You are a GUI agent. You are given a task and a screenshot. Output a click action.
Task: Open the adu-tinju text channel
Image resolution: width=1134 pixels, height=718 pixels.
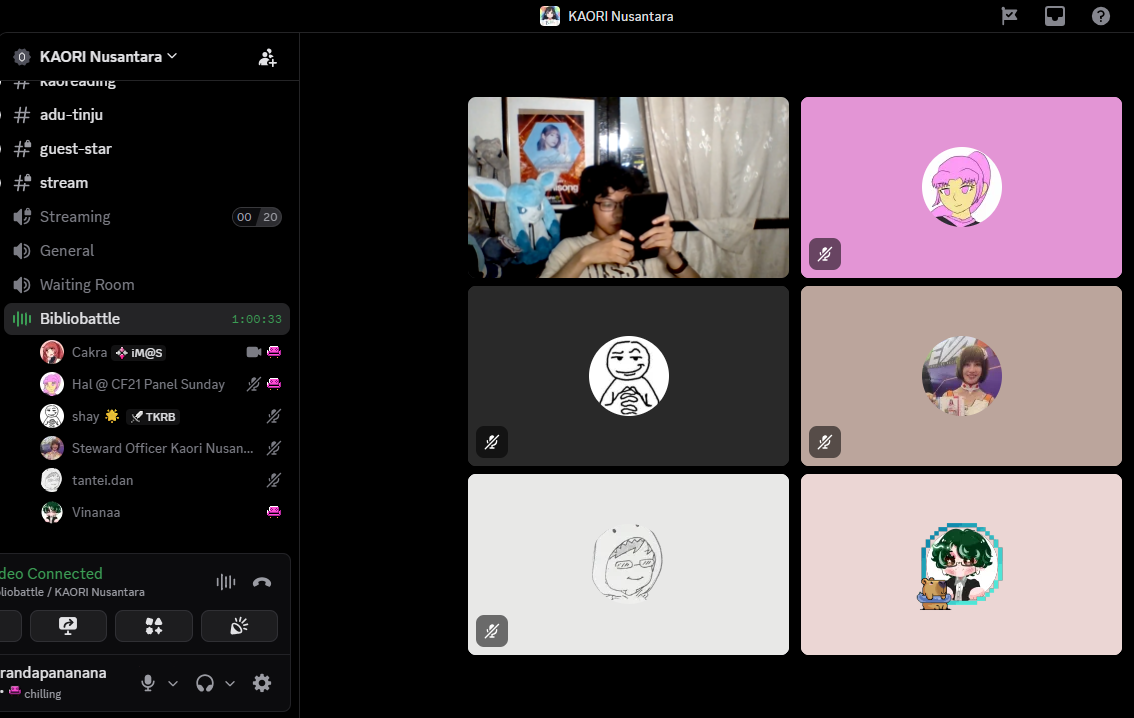(71, 115)
